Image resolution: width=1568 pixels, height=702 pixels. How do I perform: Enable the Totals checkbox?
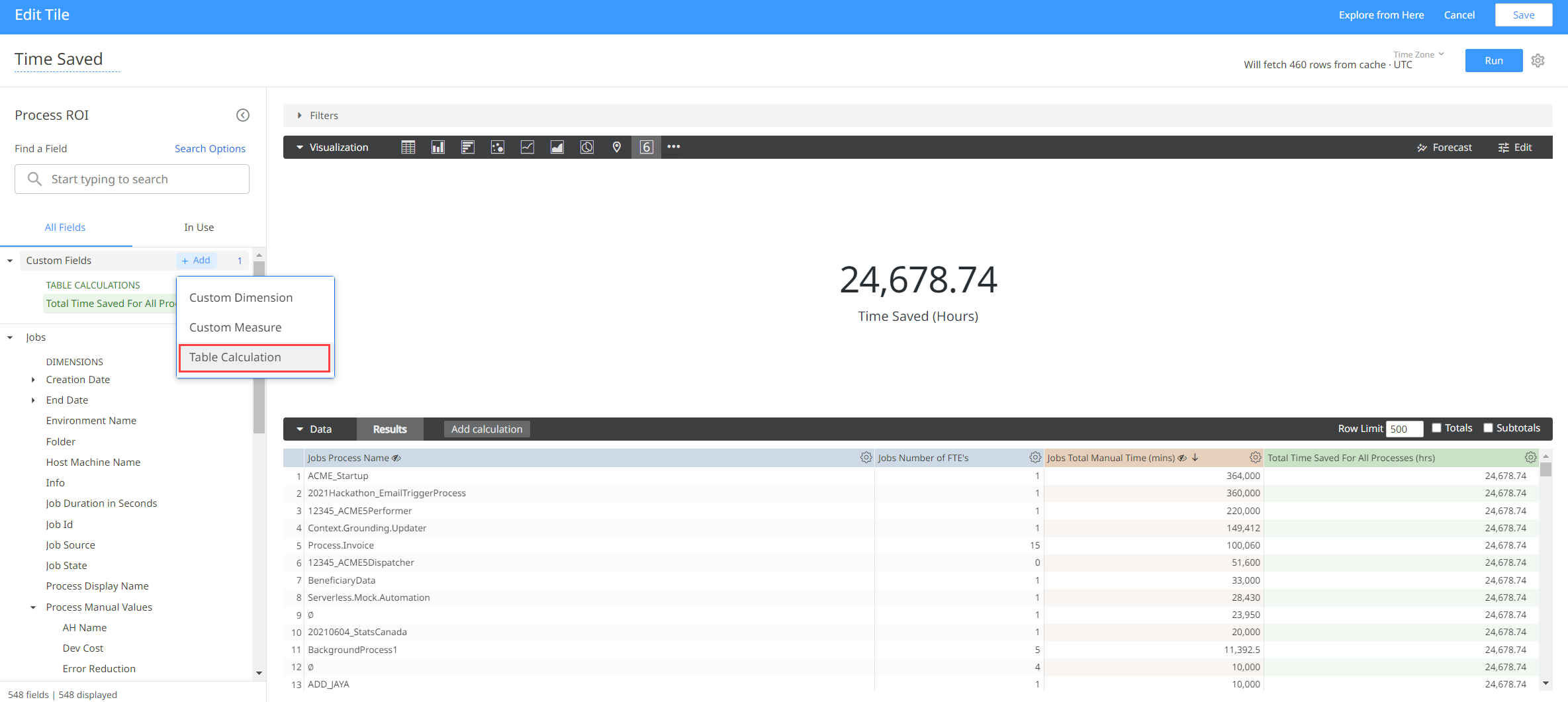(1436, 428)
